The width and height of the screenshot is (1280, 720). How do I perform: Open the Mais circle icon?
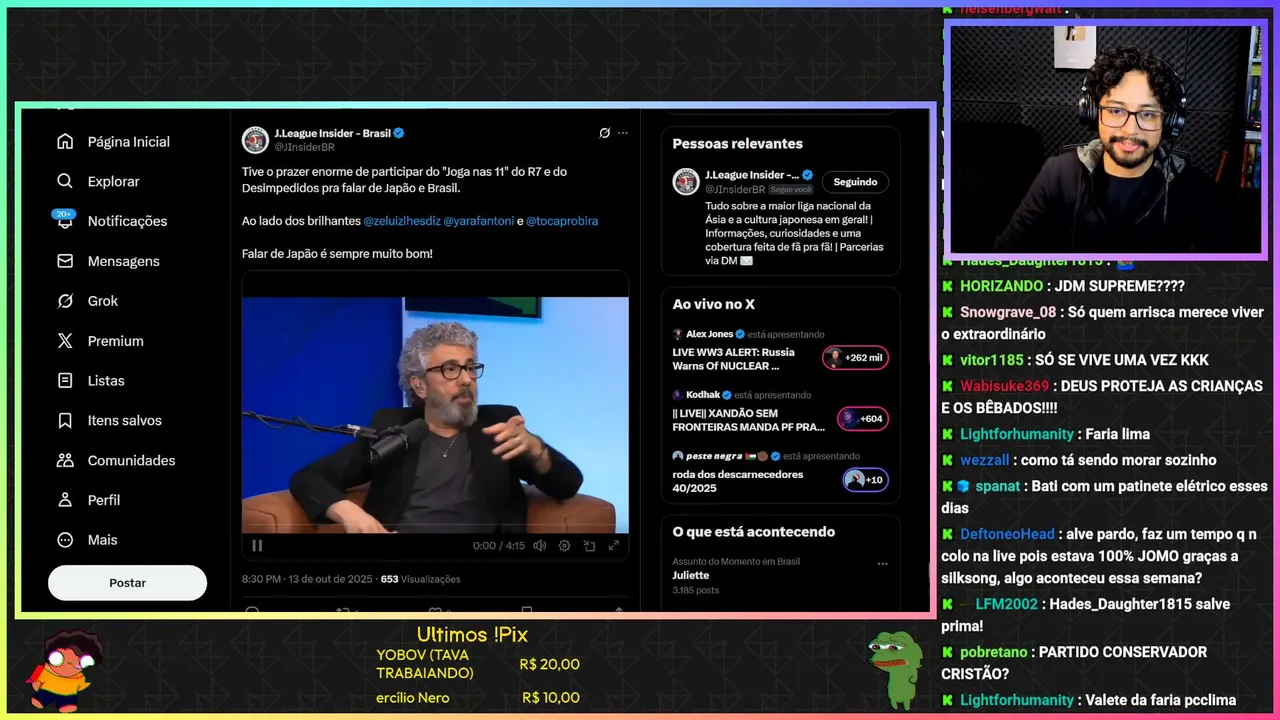tap(65, 540)
